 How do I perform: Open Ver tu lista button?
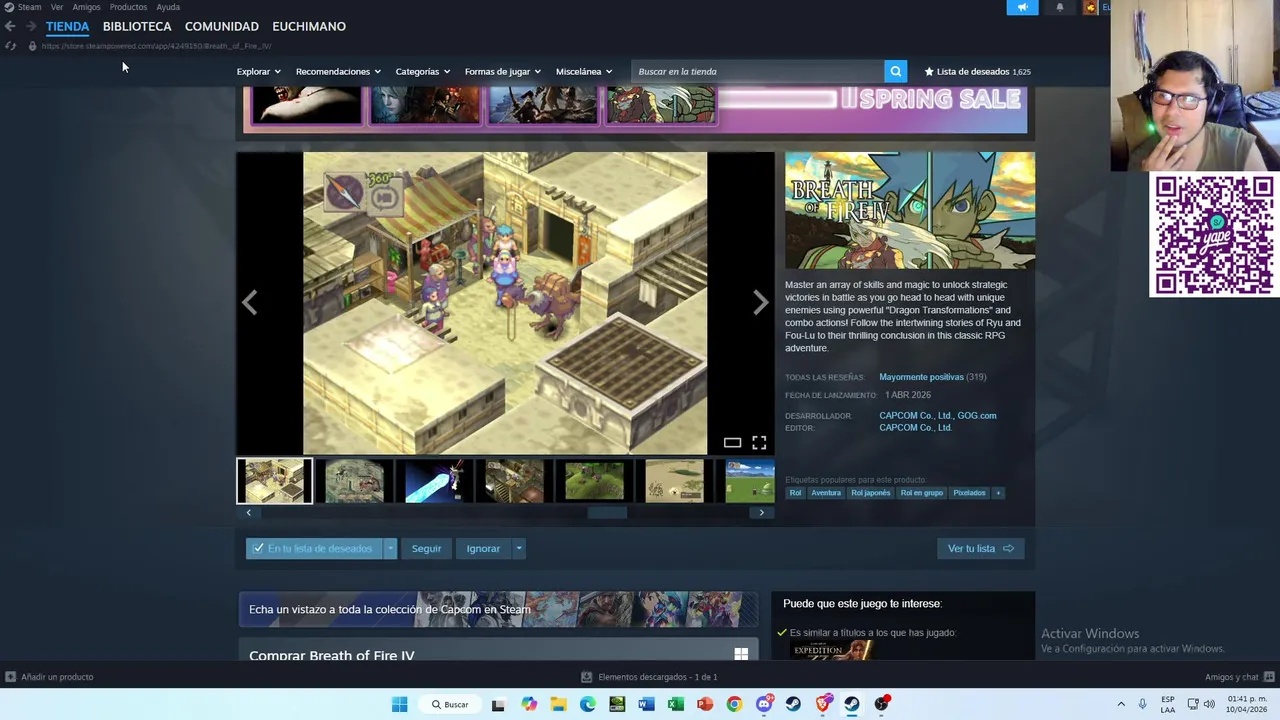tap(980, 548)
